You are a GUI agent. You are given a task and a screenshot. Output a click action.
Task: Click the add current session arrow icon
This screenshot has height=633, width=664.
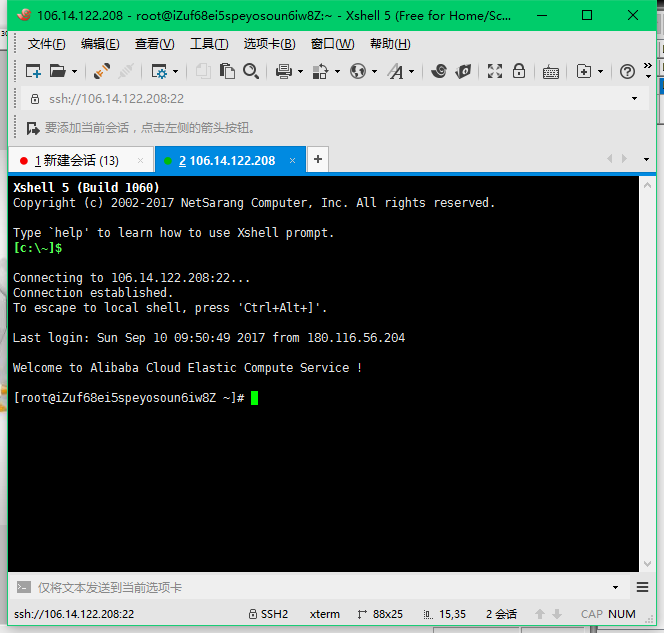33,128
